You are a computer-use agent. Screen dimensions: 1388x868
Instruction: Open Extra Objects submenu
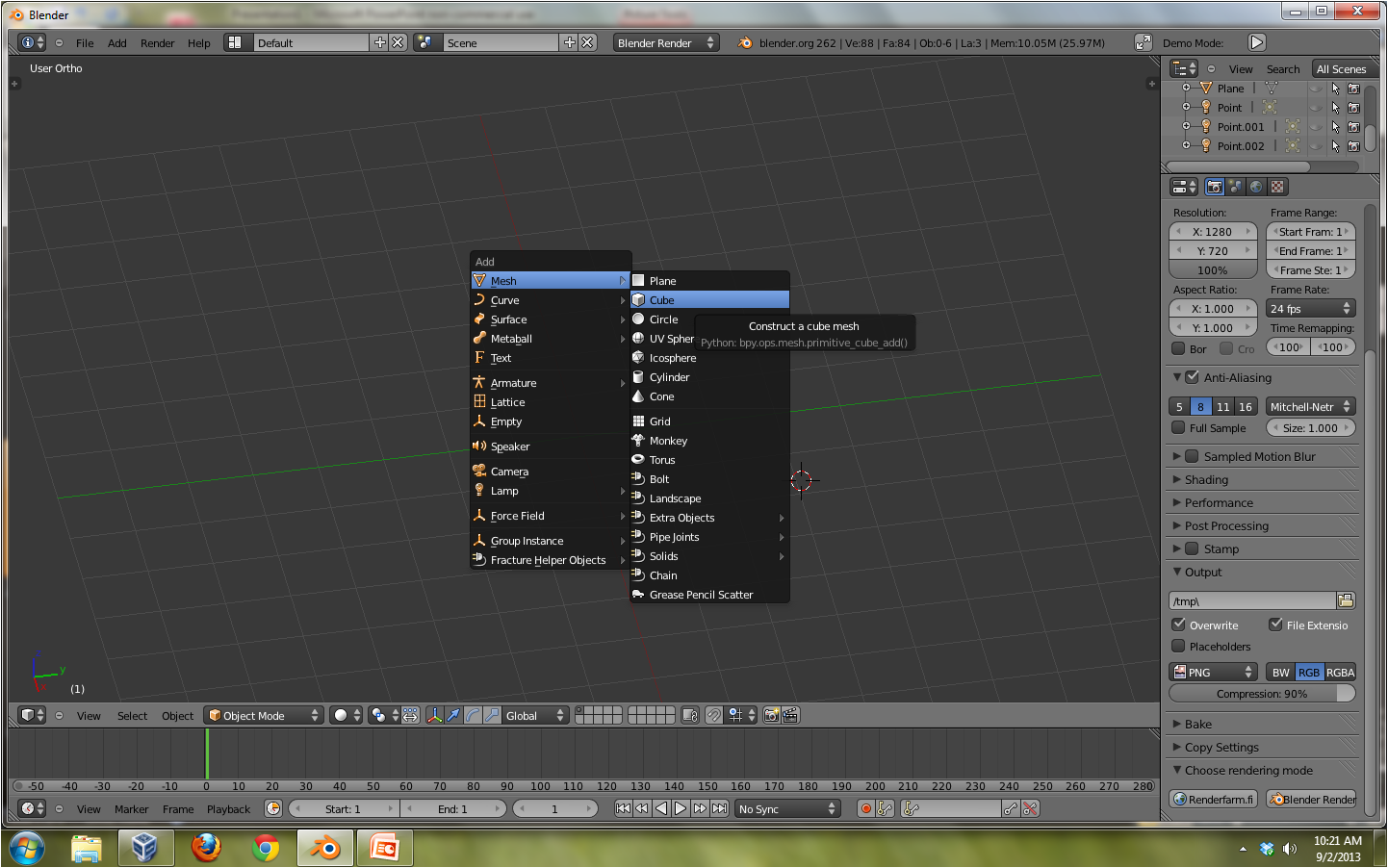709,518
